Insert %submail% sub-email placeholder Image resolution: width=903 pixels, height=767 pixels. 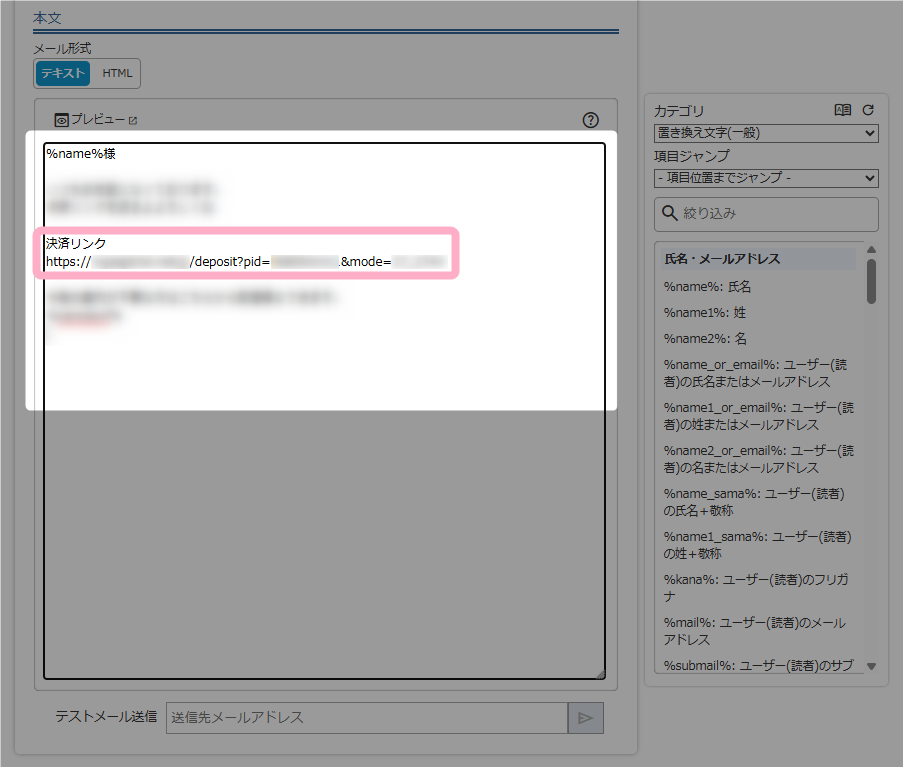coord(758,665)
